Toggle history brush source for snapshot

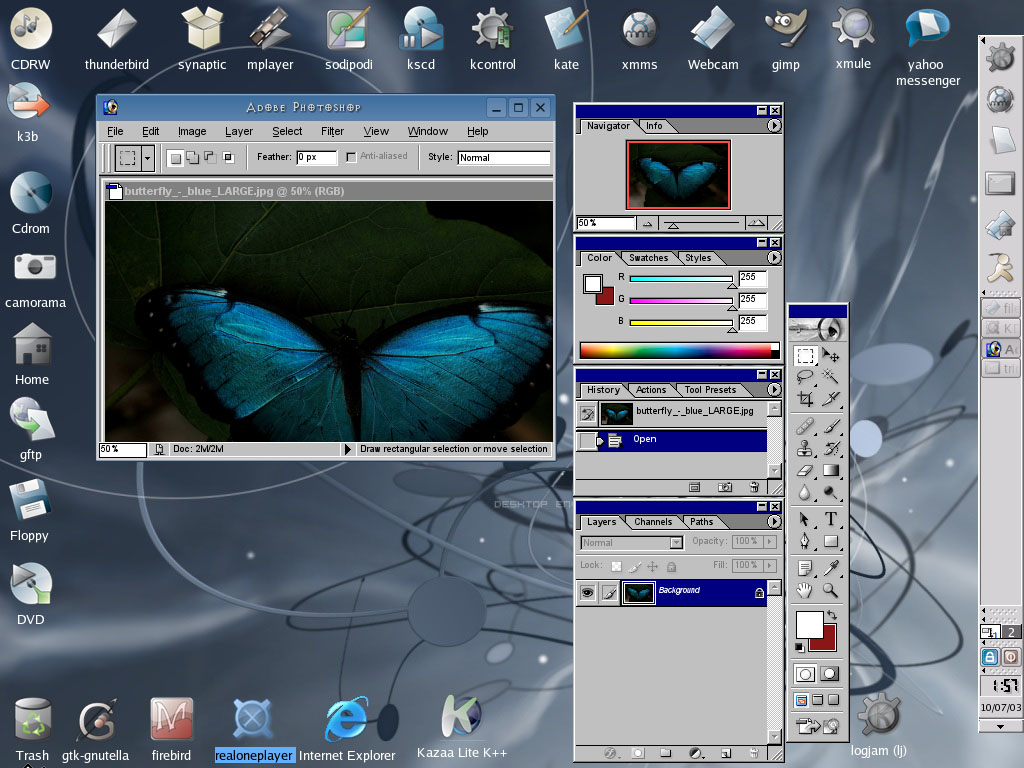587,414
